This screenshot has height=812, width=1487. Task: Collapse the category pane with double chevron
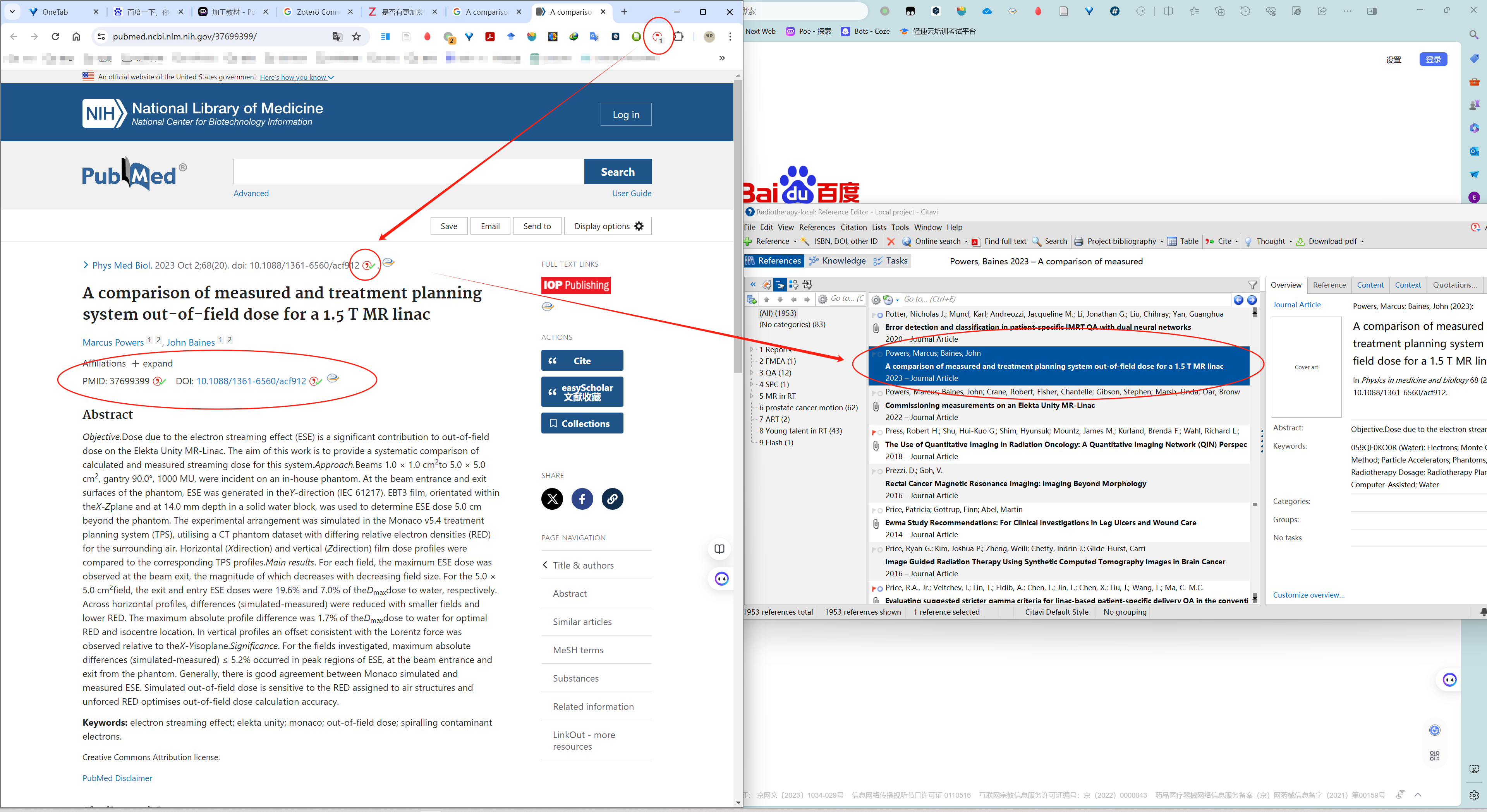(753, 284)
